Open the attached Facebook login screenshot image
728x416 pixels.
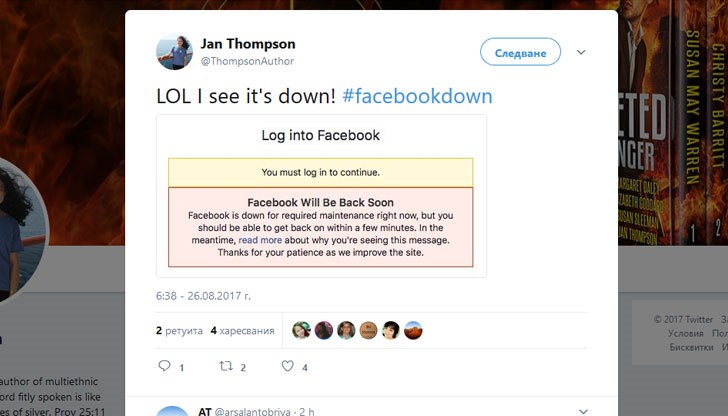point(321,196)
